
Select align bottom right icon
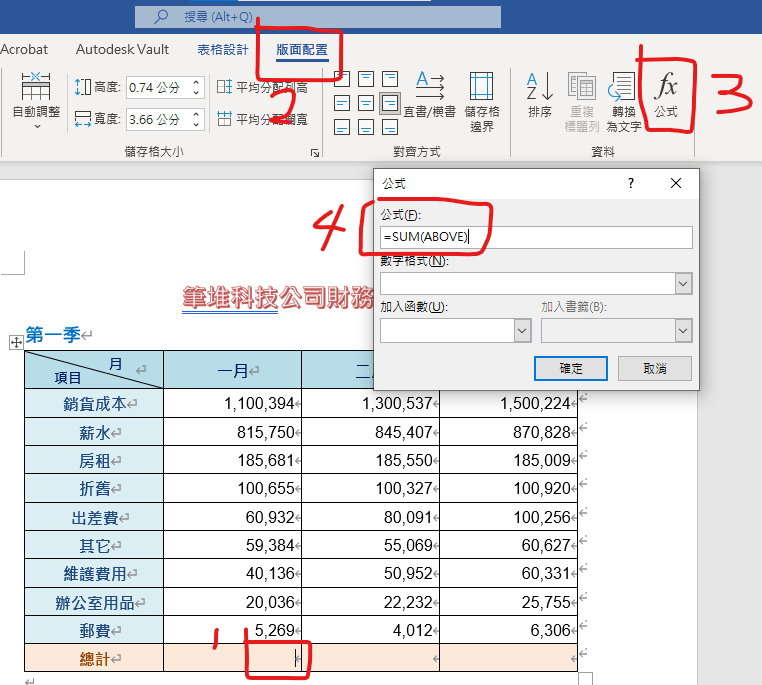(390, 127)
